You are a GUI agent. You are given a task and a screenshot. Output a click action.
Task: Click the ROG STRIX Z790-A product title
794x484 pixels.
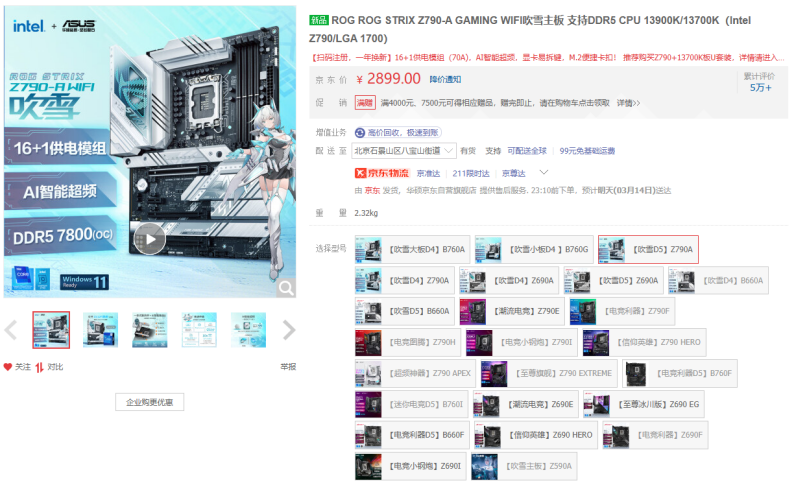[x=530, y=29]
